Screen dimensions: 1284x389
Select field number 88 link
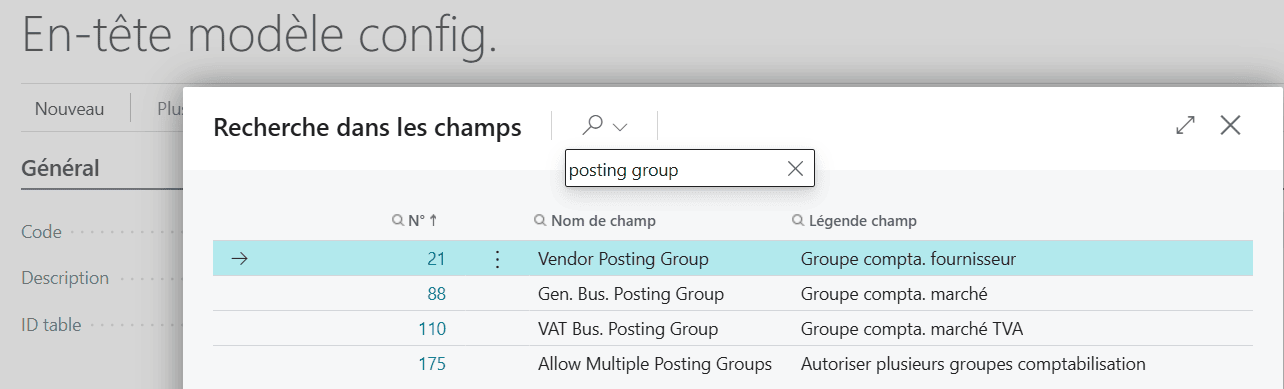pos(436,294)
